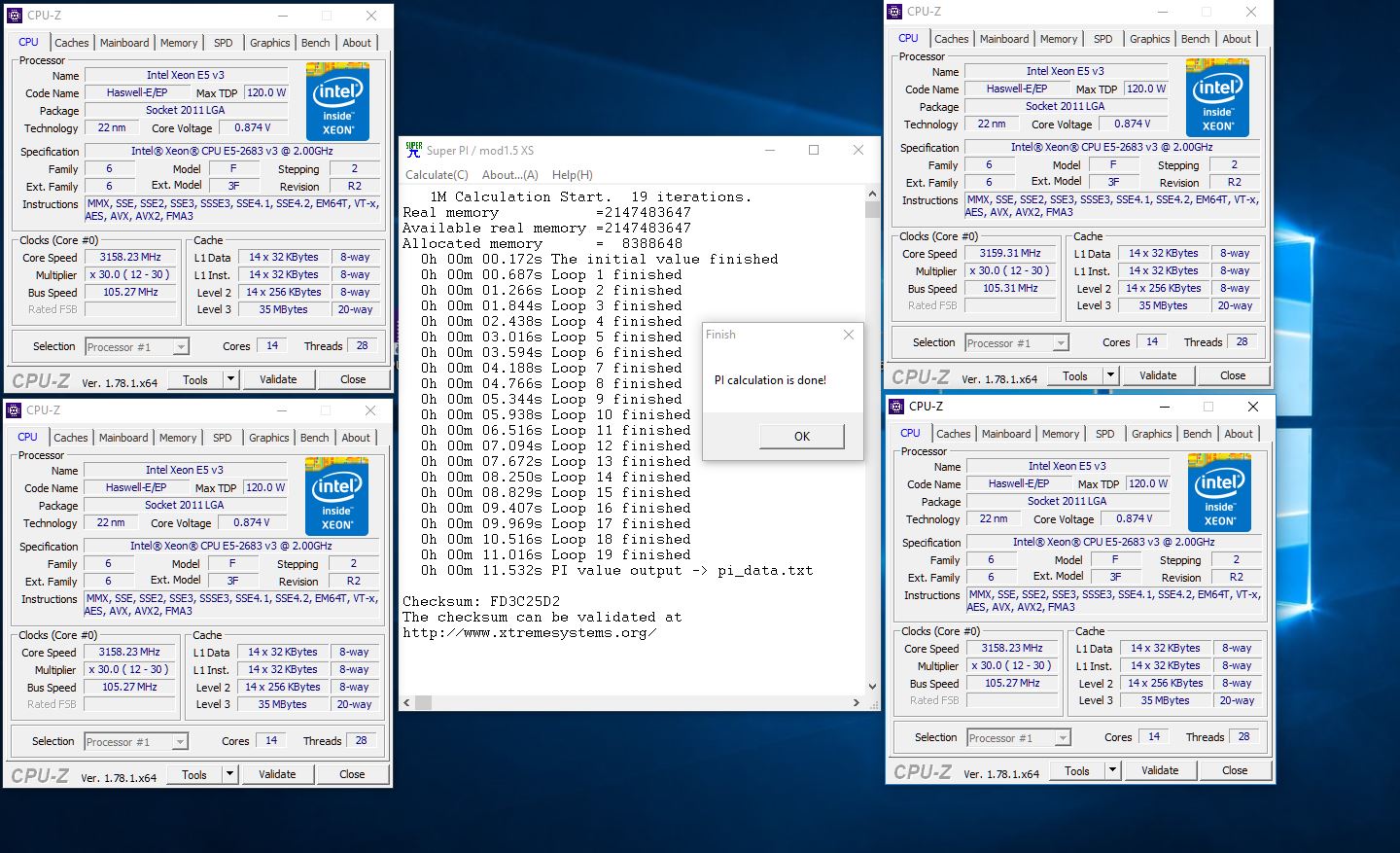Click Validate in top-left CPU-Z
The image size is (1400, 853).
pyautogui.click(x=278, y=379)
